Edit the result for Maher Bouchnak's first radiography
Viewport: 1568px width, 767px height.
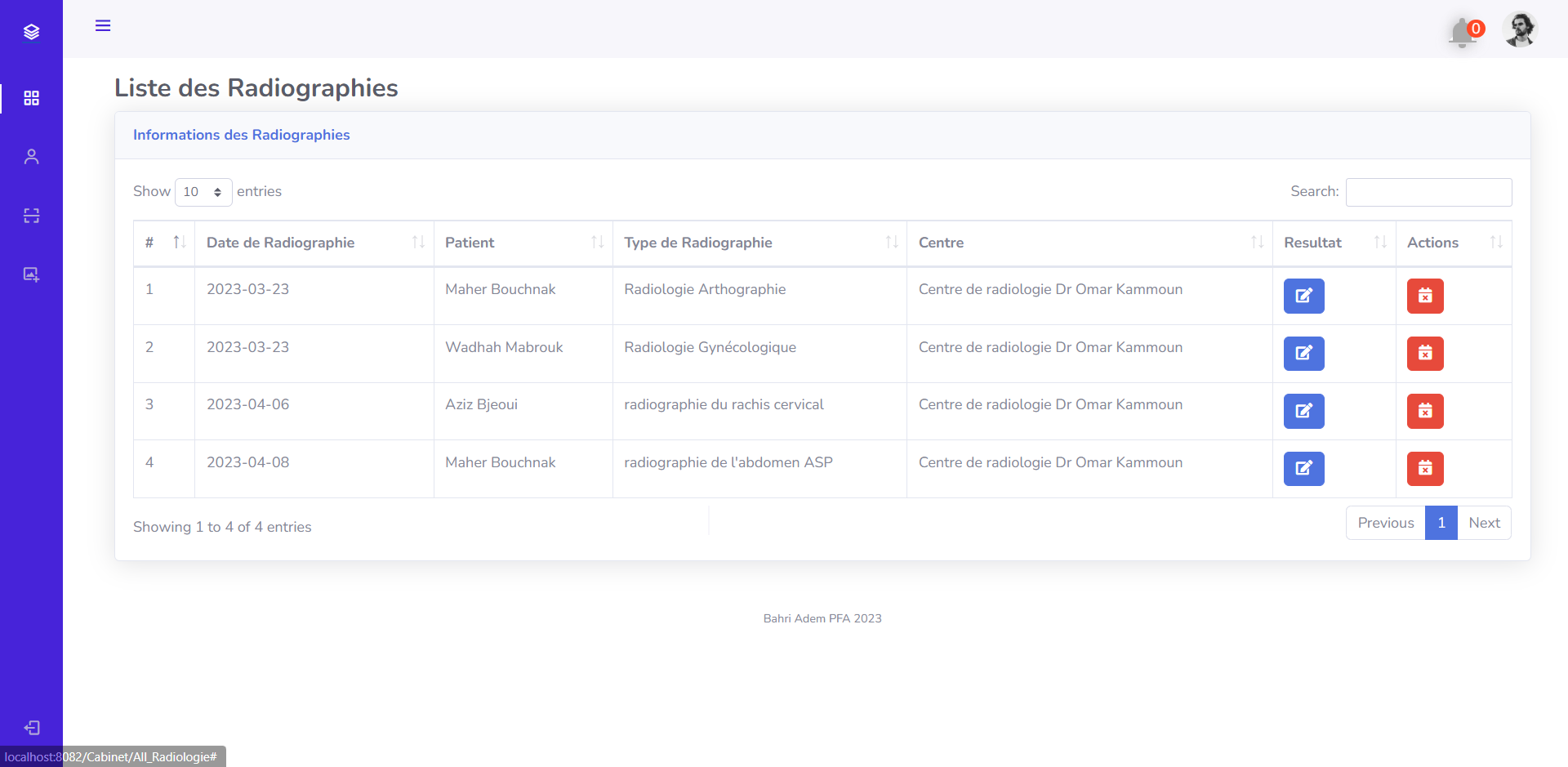click(x=1303, y=296)
